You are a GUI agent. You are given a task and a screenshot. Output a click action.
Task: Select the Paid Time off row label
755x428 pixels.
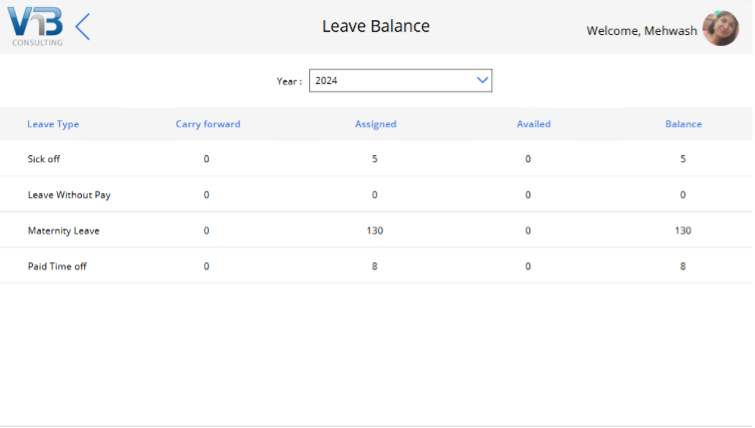click(x=57, y=266)
